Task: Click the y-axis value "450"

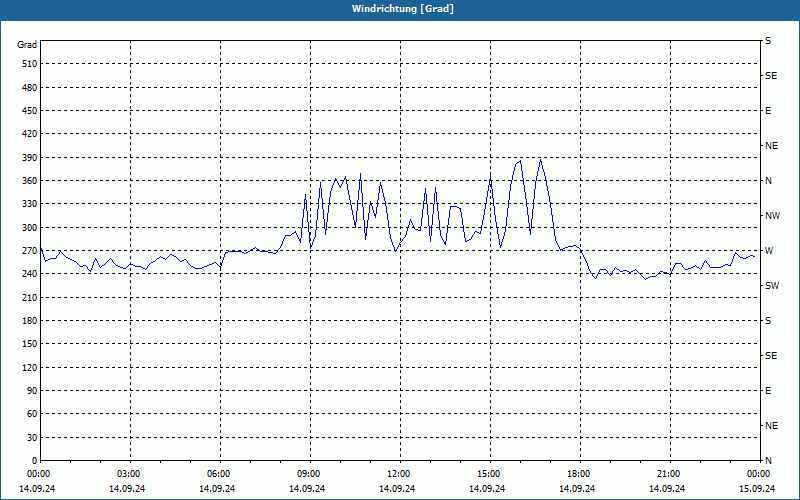Action: (30, 111)
